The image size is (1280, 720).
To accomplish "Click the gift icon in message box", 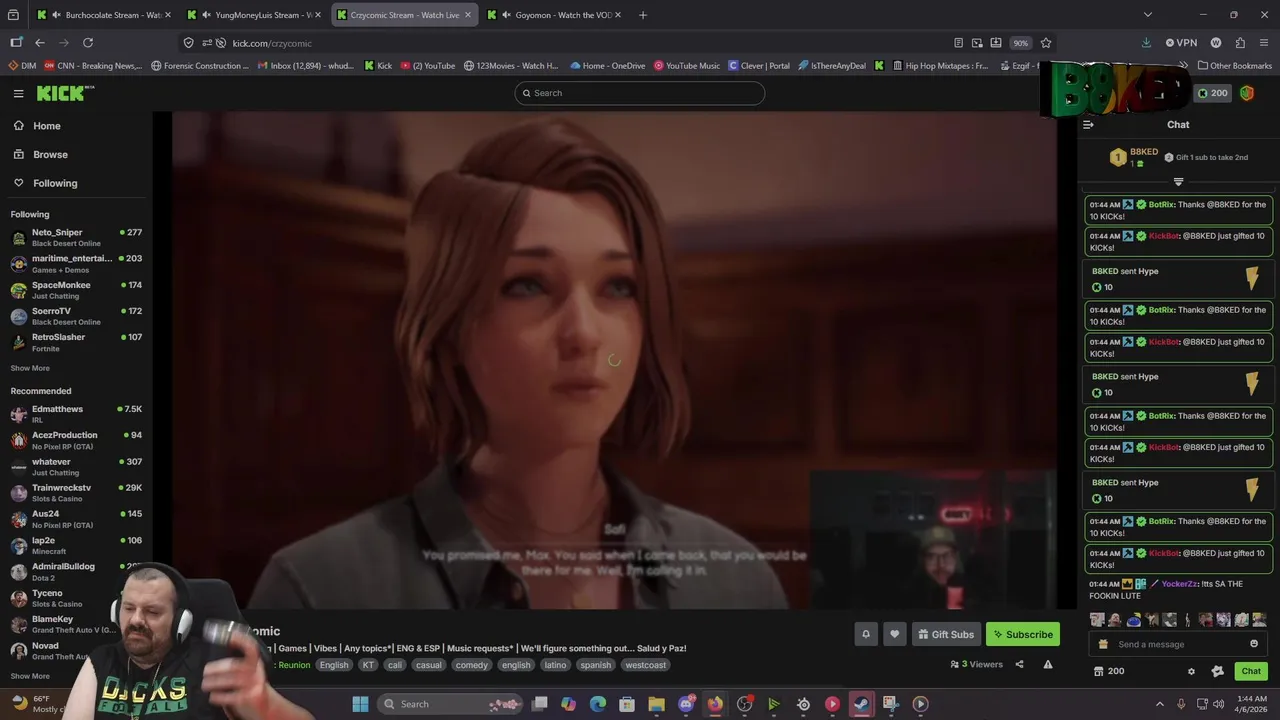I will (1103, 644).
